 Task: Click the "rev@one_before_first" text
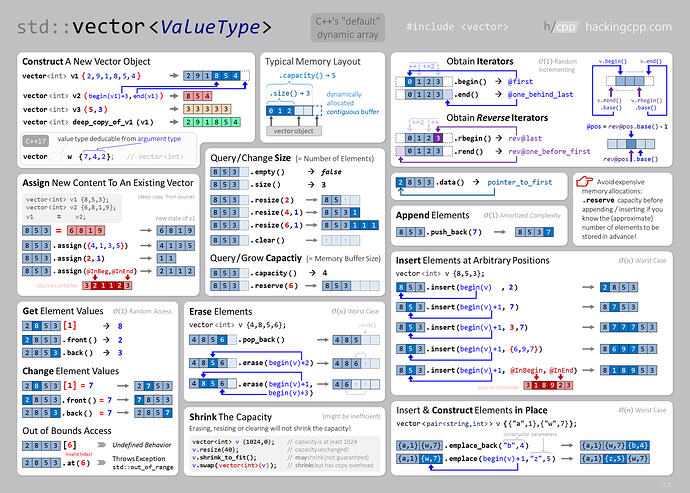[x=549, y=151]
